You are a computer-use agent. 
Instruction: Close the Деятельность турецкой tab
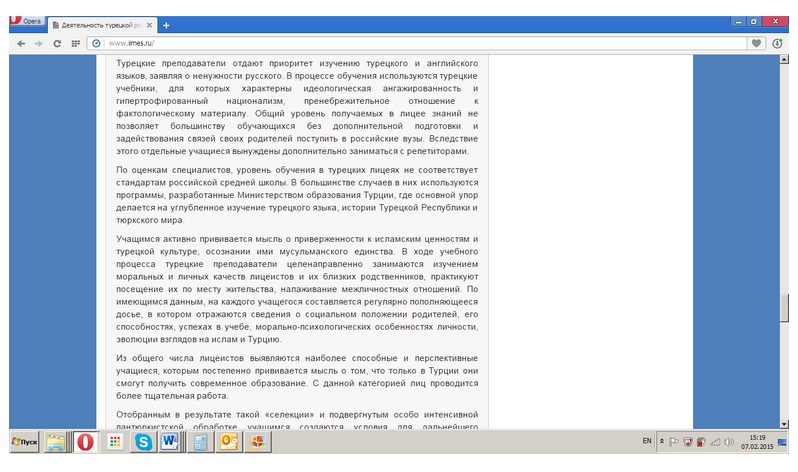click(149, 25)
